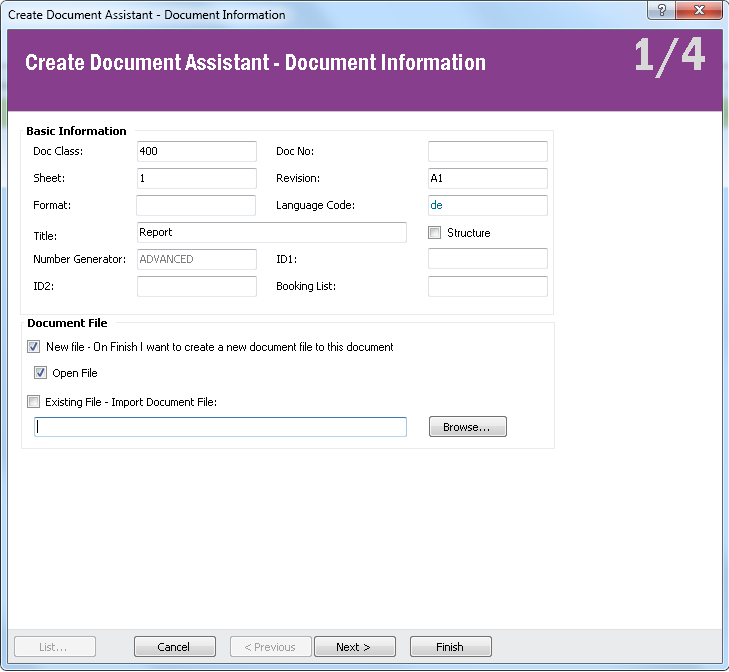Go to next step with Next
Image resolution: width=729 pixels, height=672 pixels.
(354, 647)
